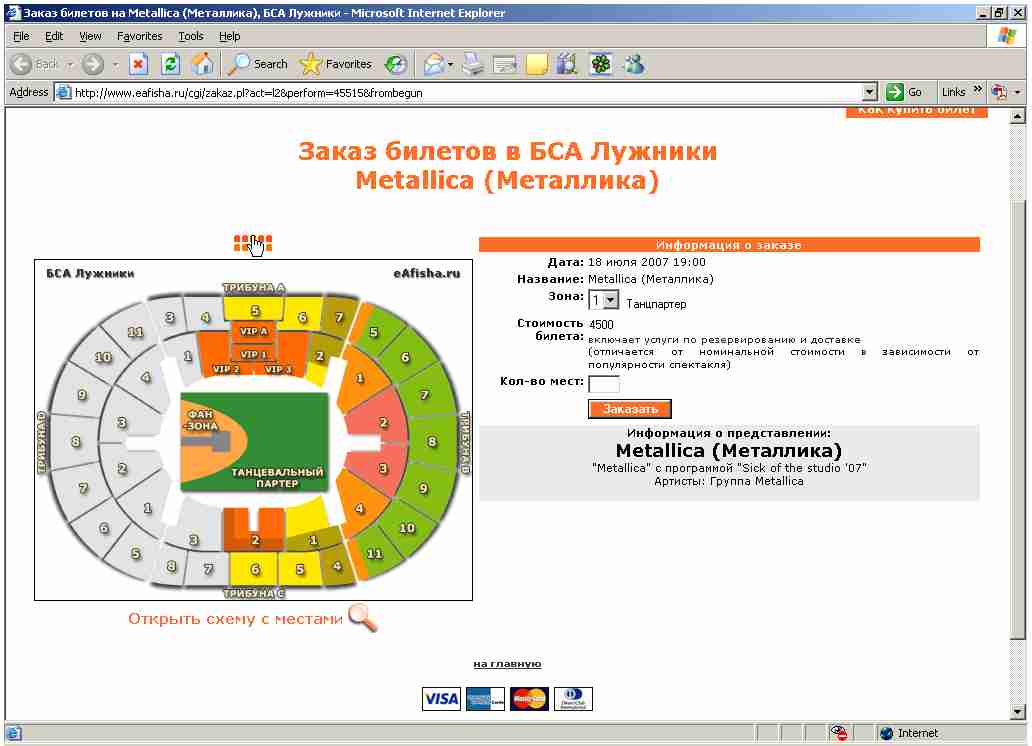Open the Favorites menu

click(x=140, y=36)
